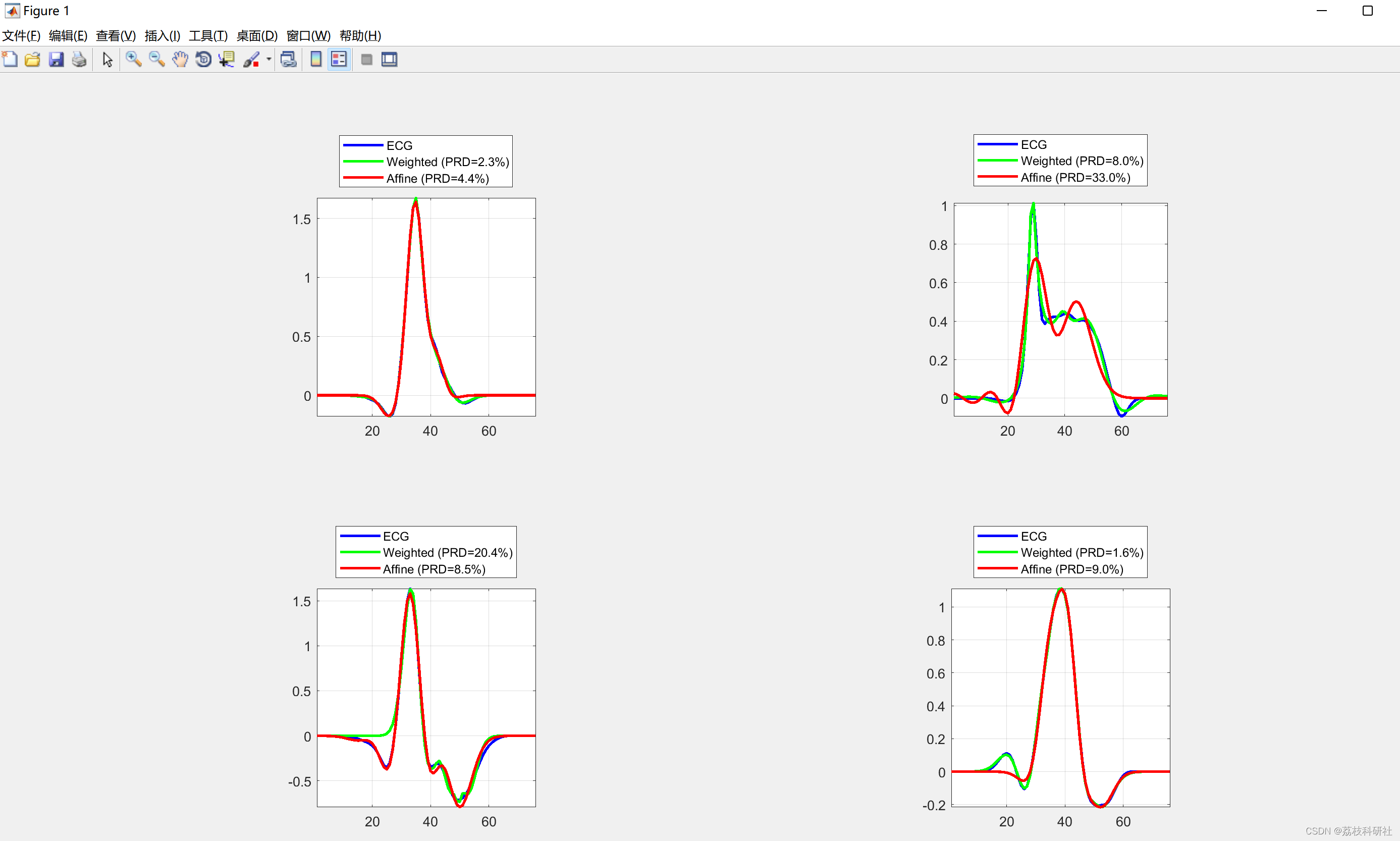Click the Link Plot toolbar button
The width and height of the screenshot is (1400, 841).
click(x=288, y=60)
